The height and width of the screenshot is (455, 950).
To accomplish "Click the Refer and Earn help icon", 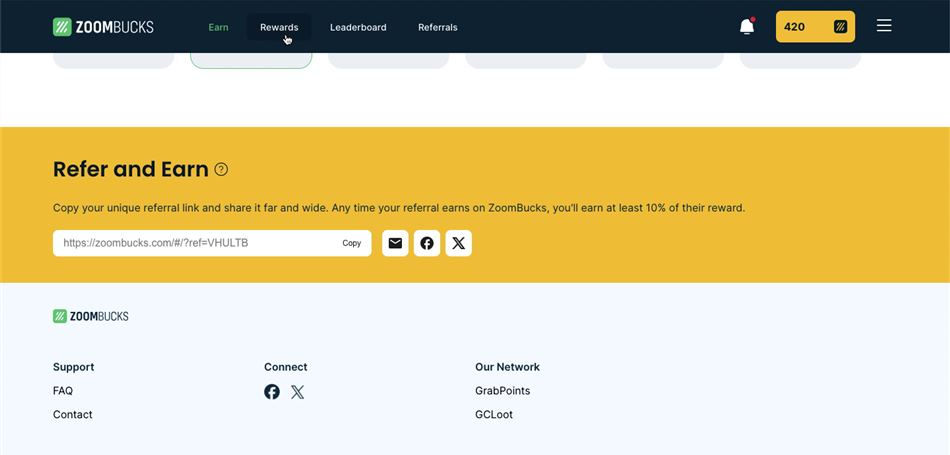I will 221,170.
